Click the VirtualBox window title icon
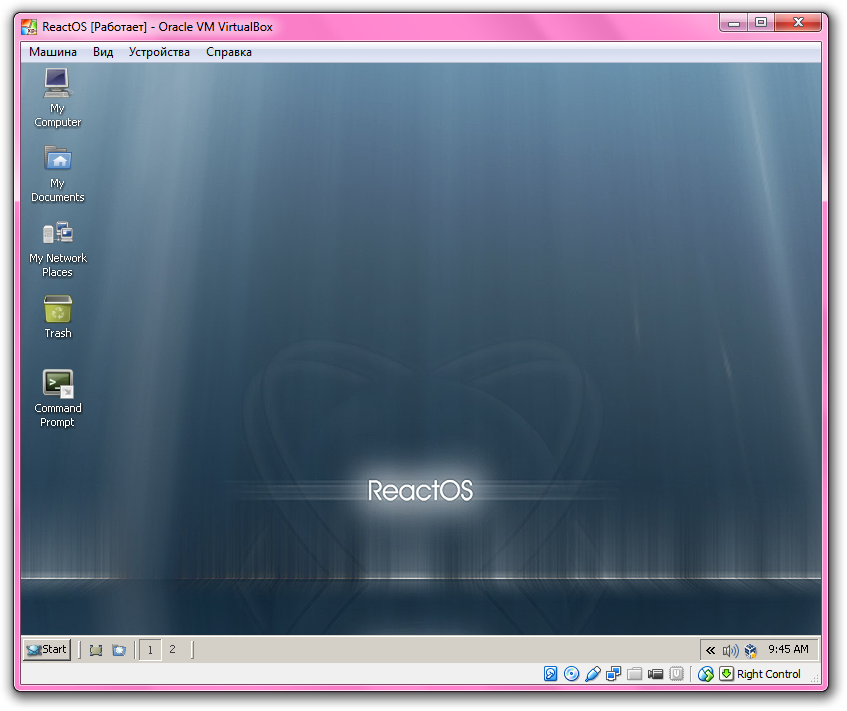Image resolution: width=847 pixels, height=711 pixels. 29,27
